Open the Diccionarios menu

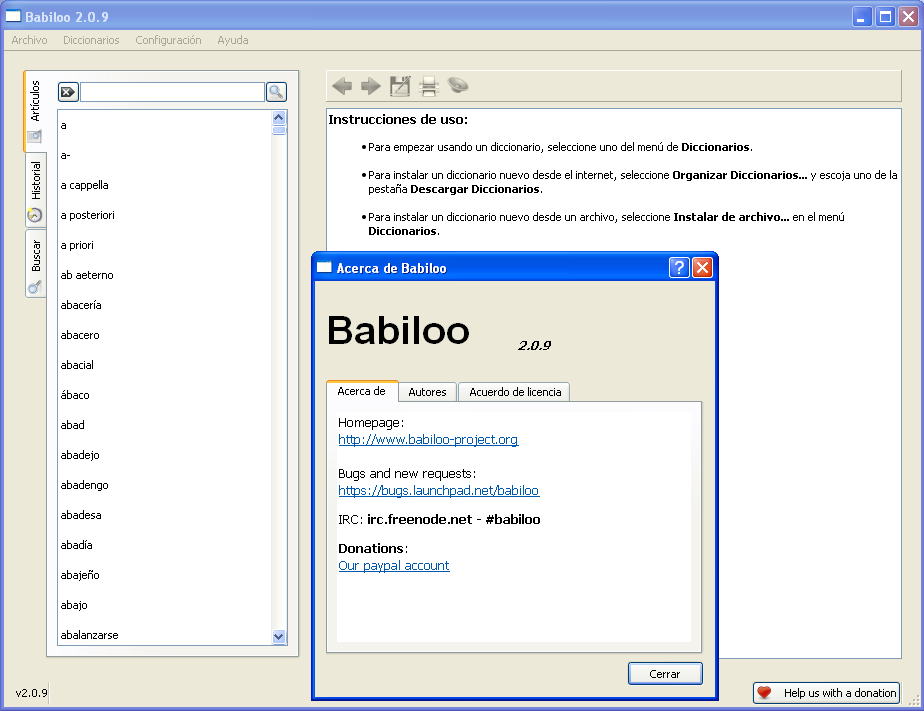pos(91,40)
